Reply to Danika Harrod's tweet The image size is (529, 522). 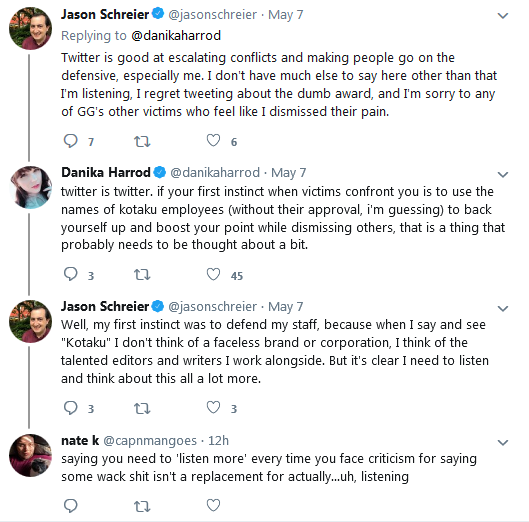click(71, 274)
